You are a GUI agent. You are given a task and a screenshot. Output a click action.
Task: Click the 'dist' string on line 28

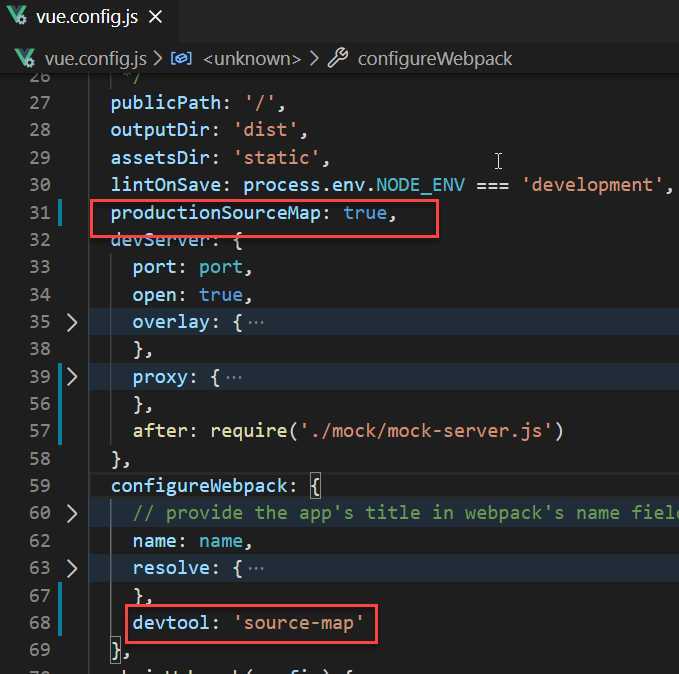(x=265, y=130)
